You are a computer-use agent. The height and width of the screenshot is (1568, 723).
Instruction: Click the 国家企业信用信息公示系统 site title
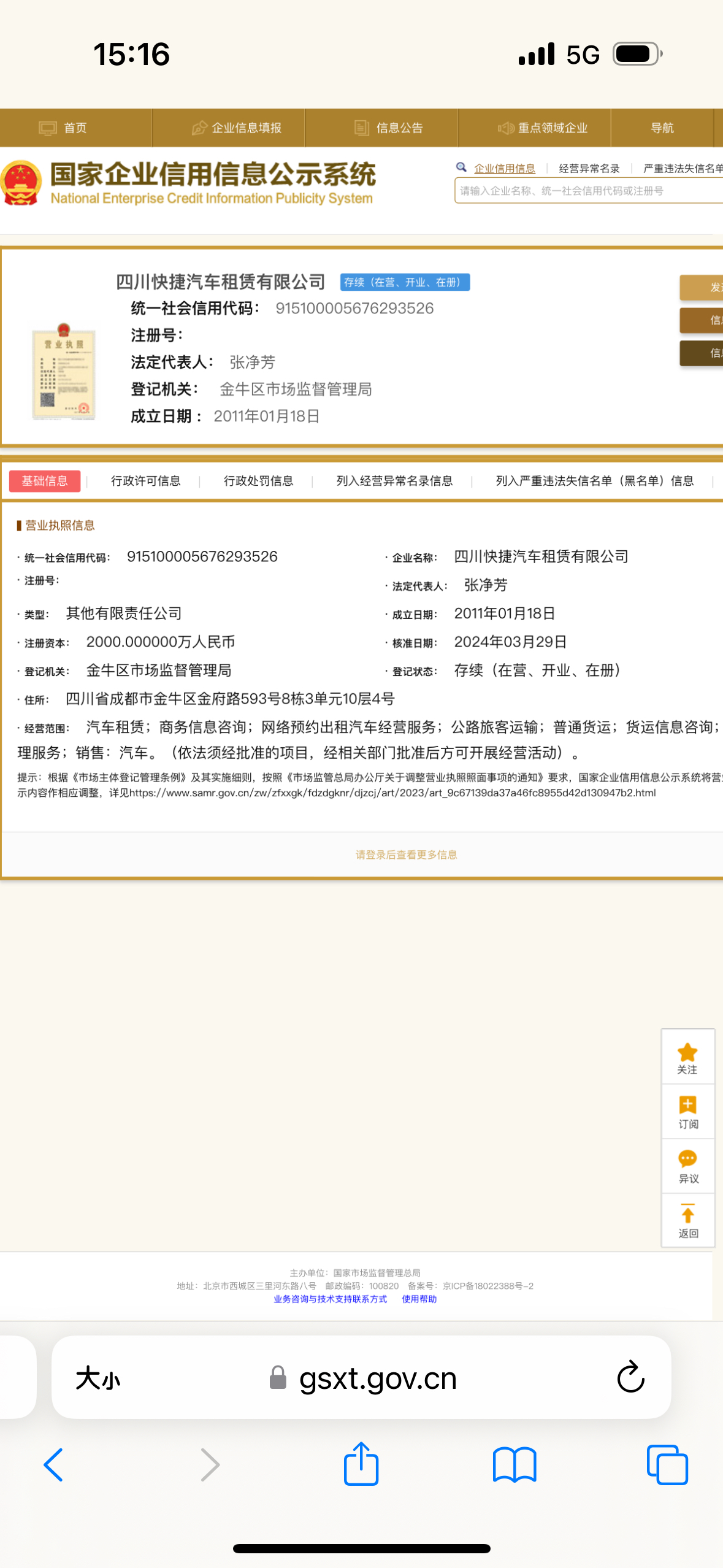pos(213,174)
